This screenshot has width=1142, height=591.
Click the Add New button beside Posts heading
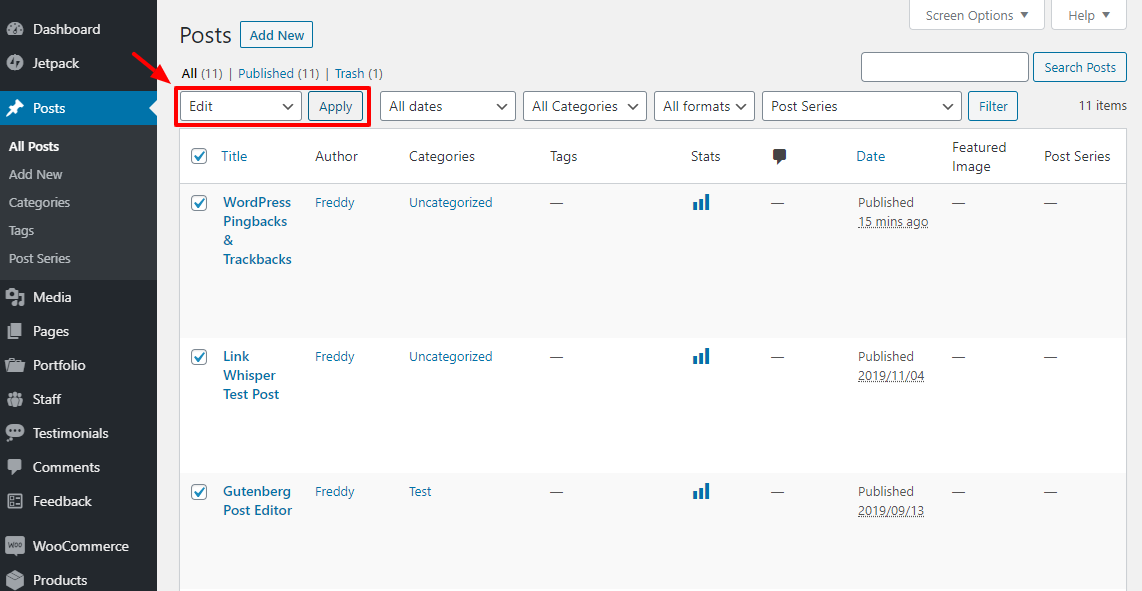point(277,35)
